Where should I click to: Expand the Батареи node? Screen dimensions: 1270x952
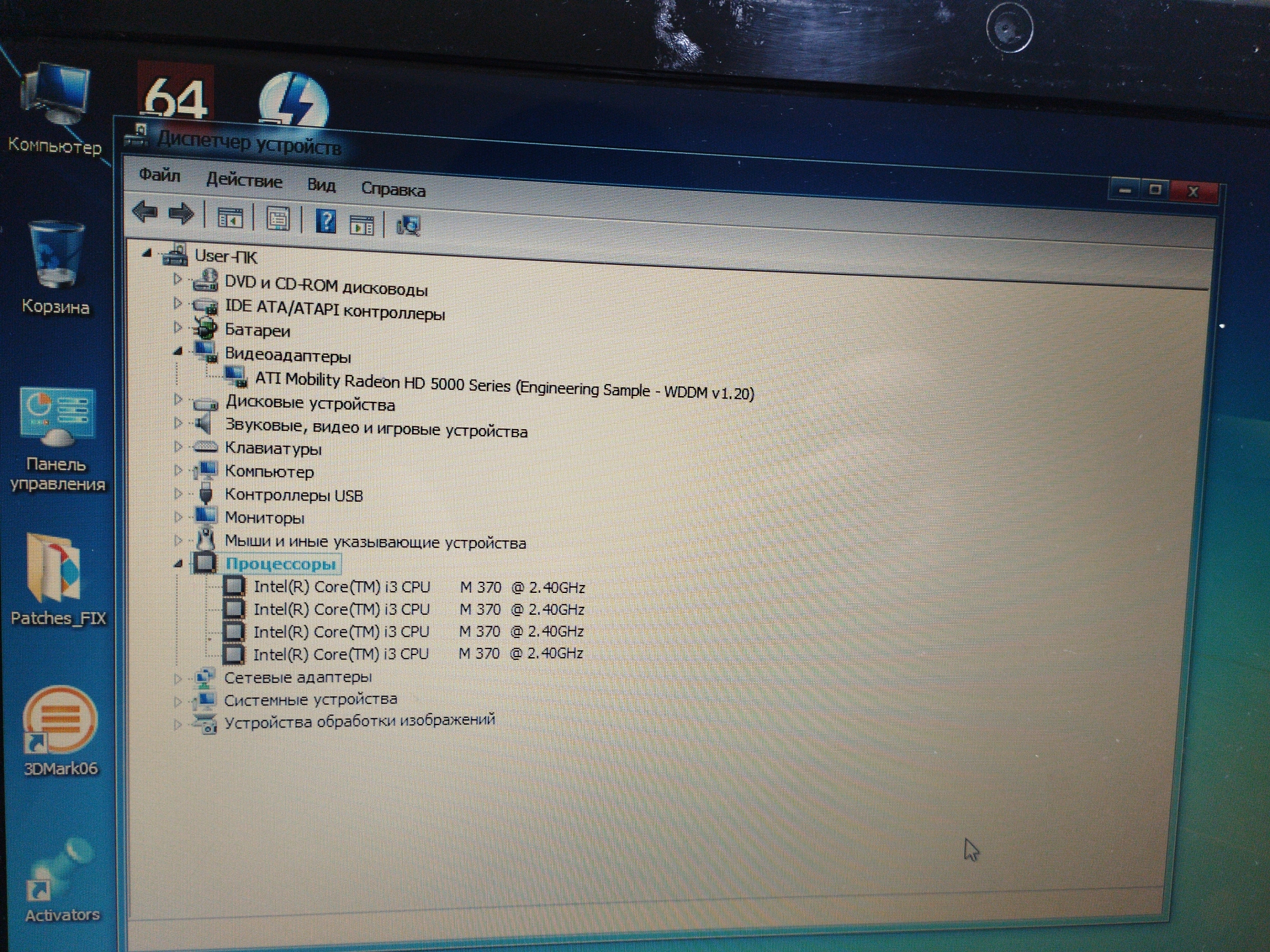click(177, 327)
